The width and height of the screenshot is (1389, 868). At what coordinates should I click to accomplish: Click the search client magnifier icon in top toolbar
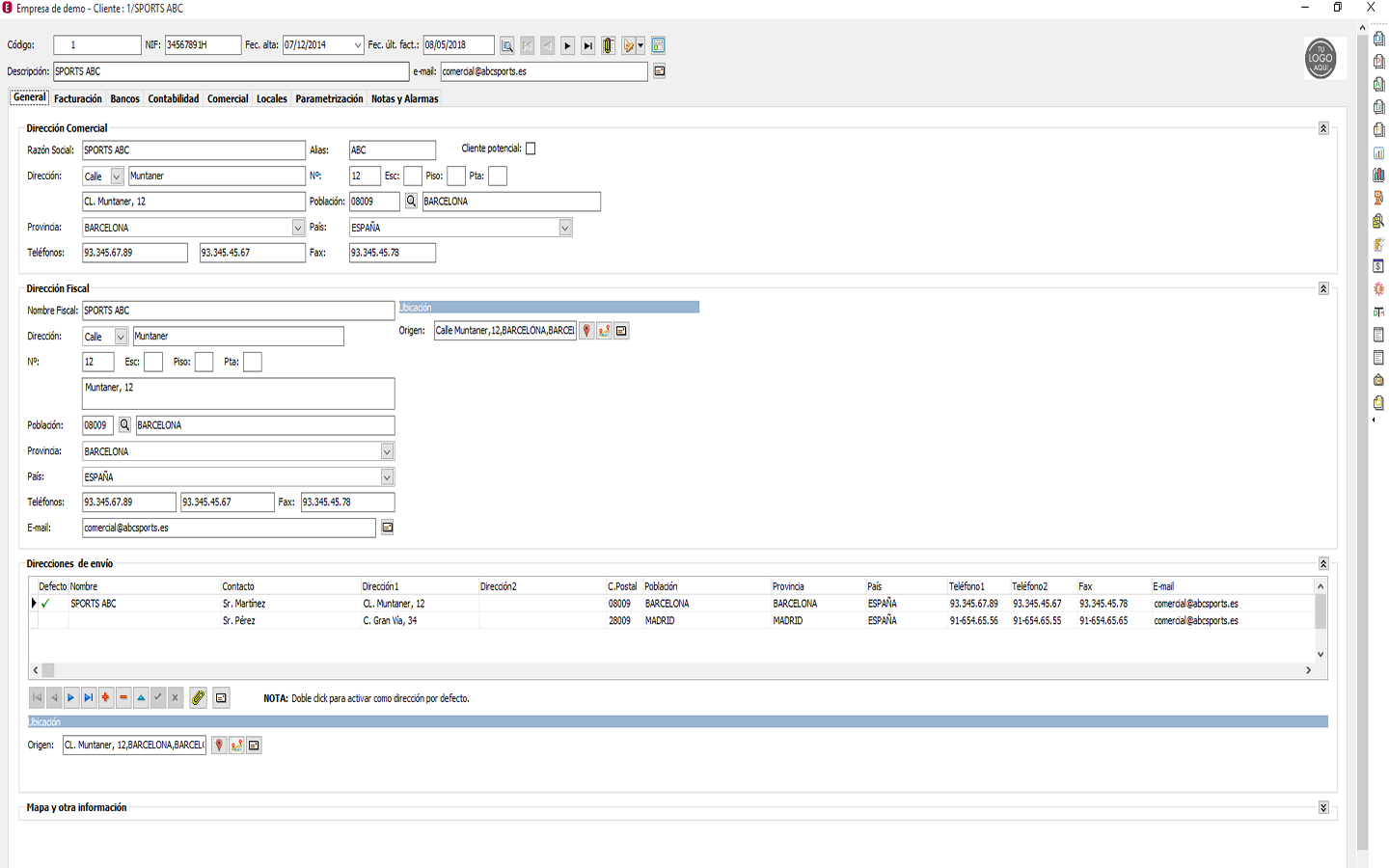[507, 45]
